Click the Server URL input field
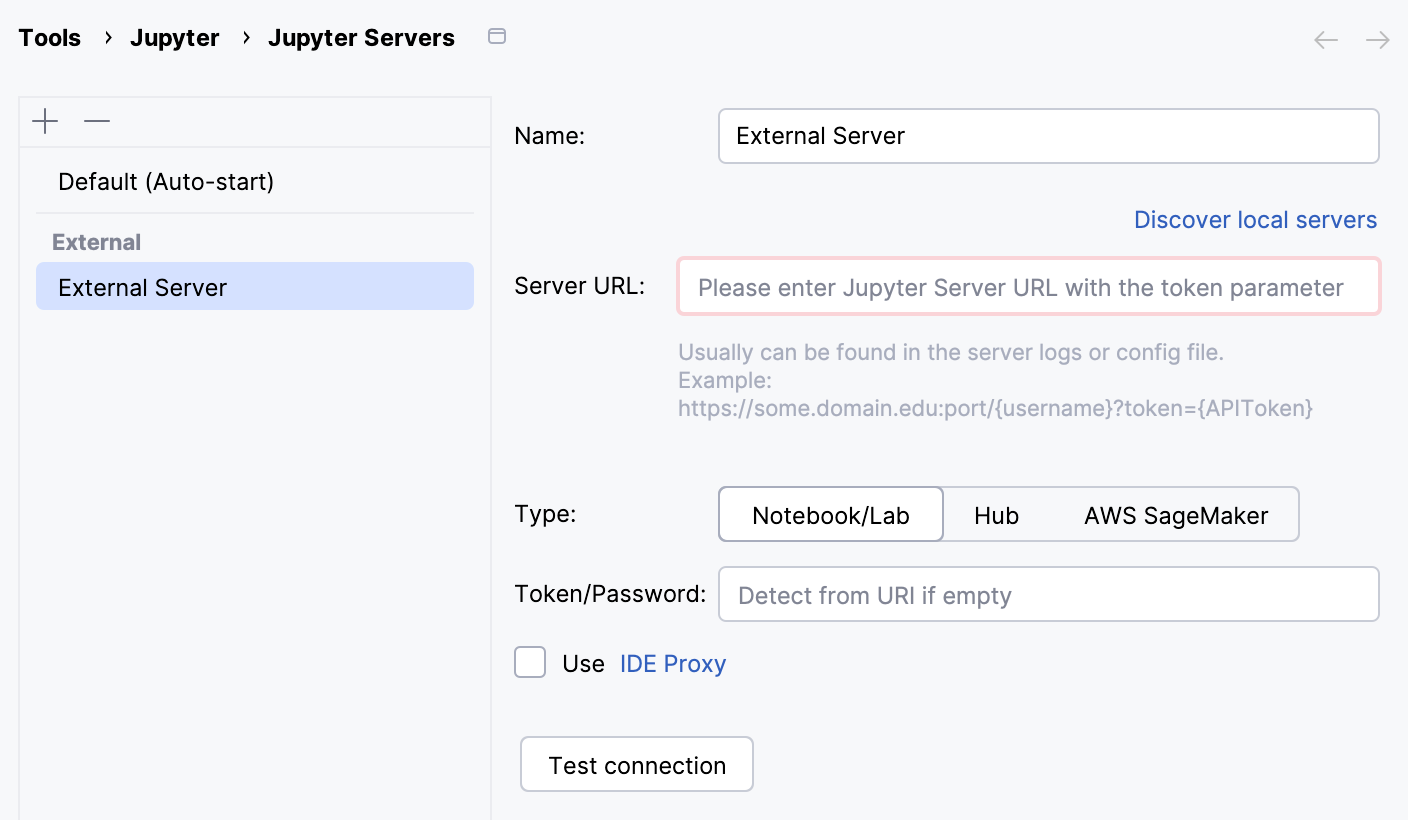The height and width of the screenshot is (820, 1408). coord(1028,287)
